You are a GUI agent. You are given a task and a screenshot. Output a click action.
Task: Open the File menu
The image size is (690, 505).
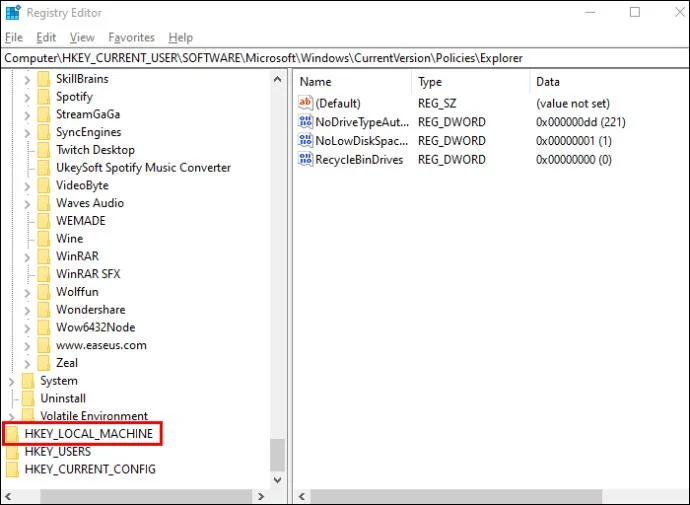pos(13,37)
